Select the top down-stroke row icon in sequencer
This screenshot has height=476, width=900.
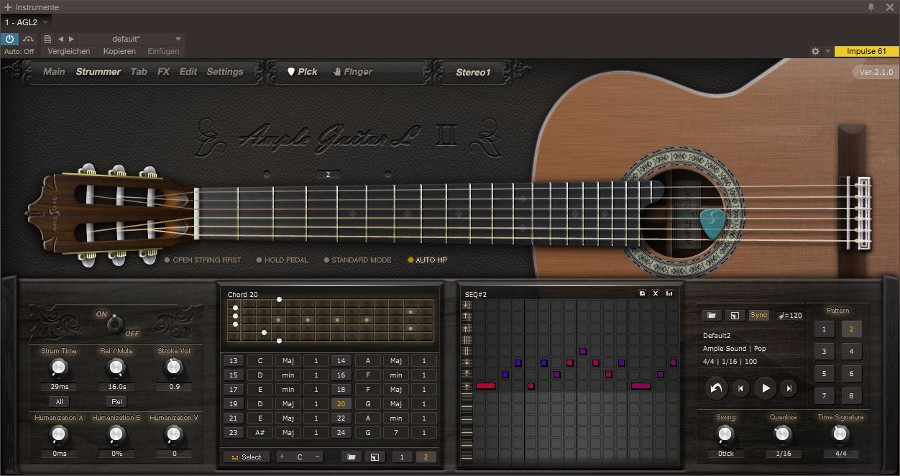pos(467,305)
